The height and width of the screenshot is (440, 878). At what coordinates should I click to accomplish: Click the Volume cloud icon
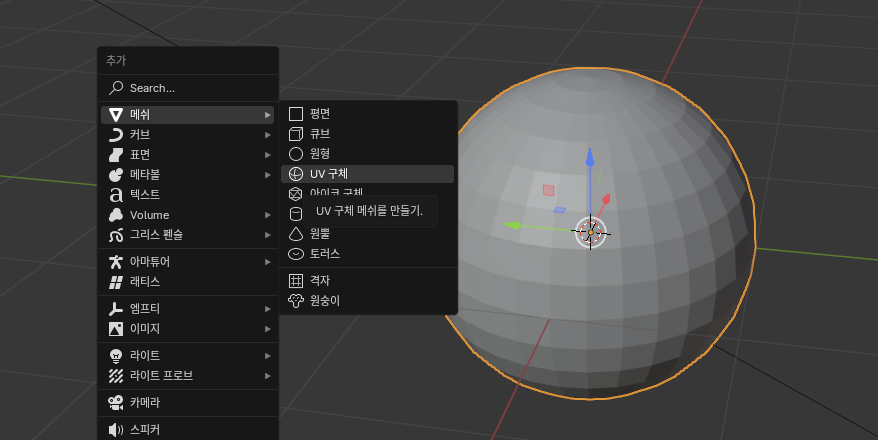[116, 215]
